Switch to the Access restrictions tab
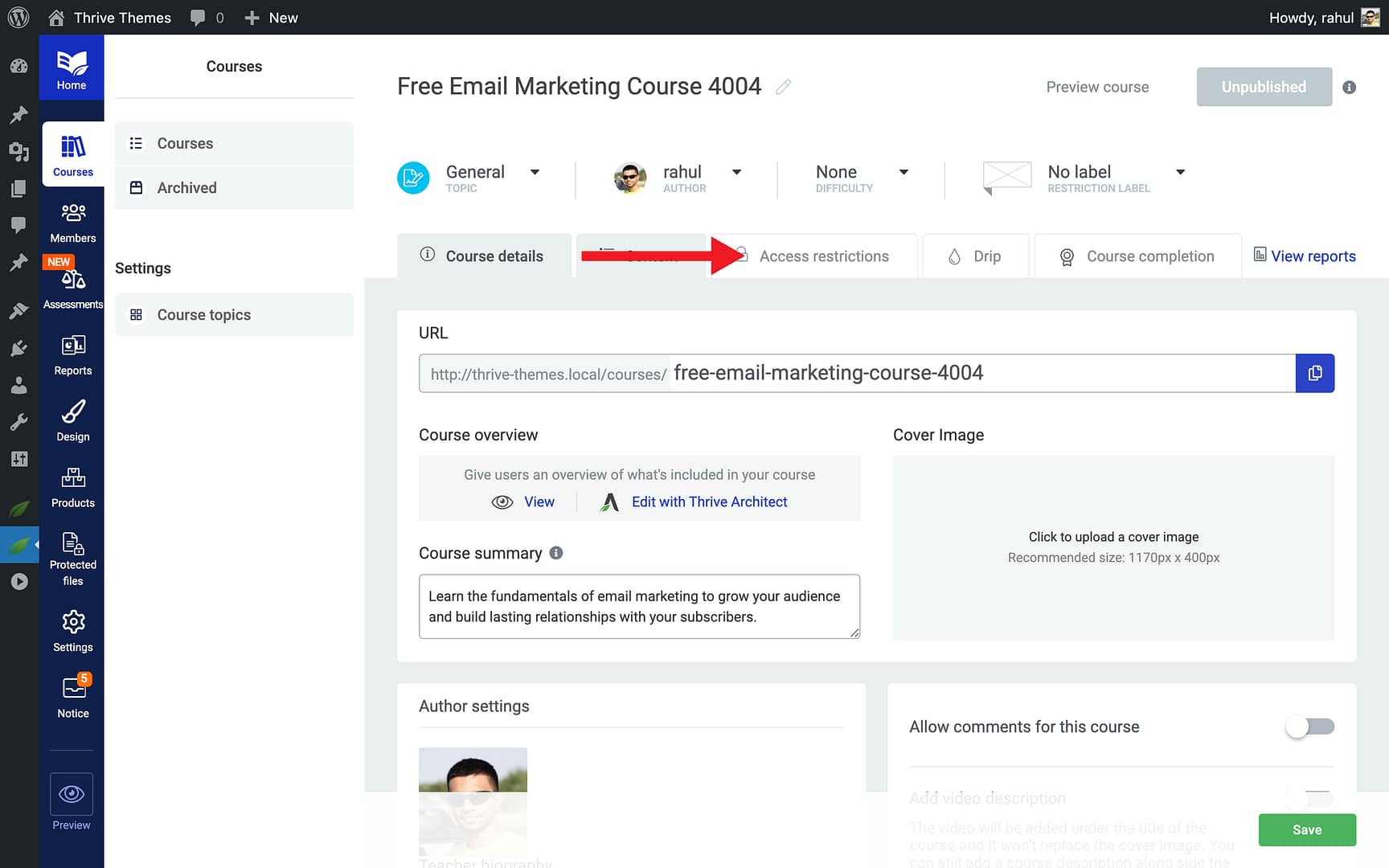 (x=823, y=256)
